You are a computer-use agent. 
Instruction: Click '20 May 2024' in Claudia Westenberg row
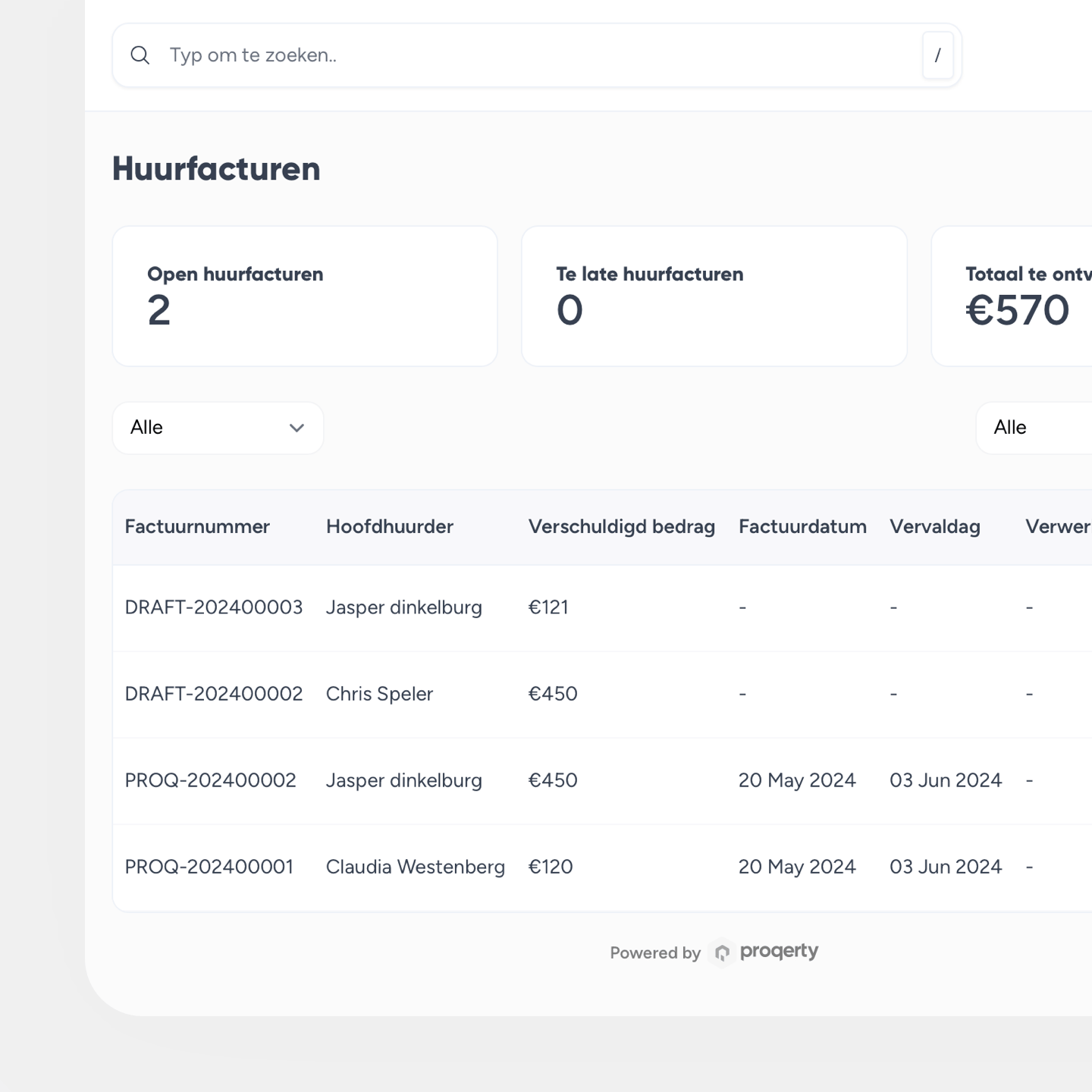(x=797, y=867)
